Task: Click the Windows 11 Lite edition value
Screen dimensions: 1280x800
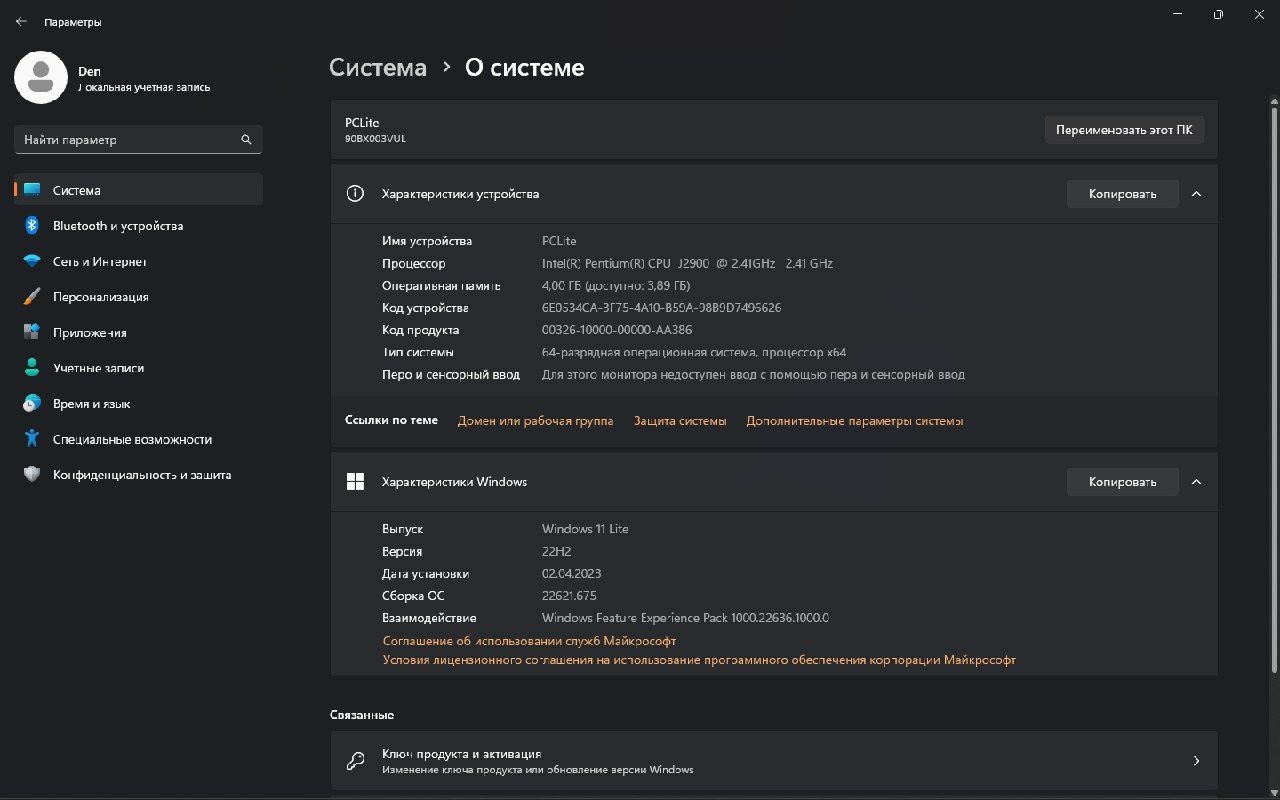Action: click(585, 529)
